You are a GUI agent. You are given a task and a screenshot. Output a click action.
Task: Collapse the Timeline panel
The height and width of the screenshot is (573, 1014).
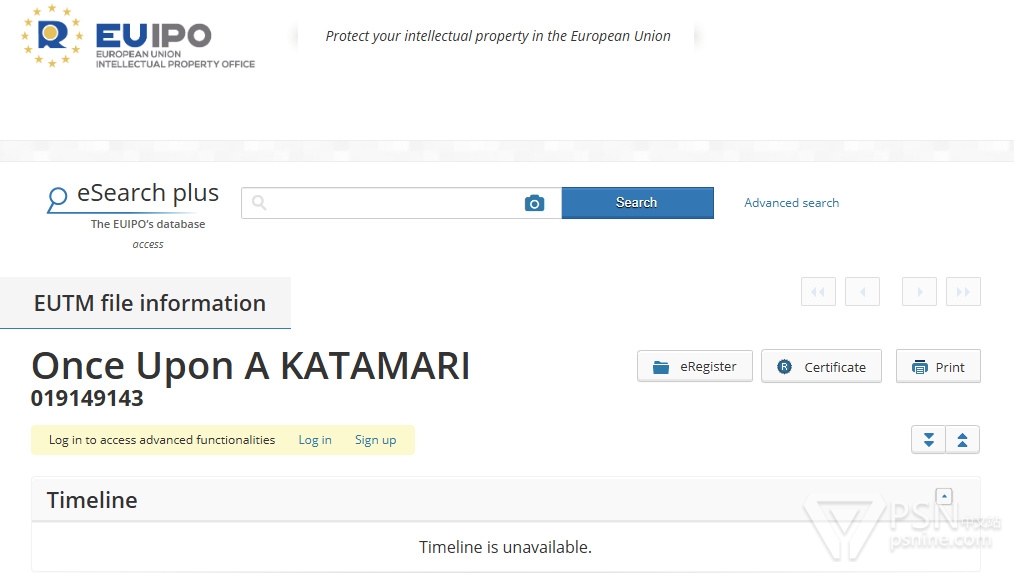coord(944,496)
